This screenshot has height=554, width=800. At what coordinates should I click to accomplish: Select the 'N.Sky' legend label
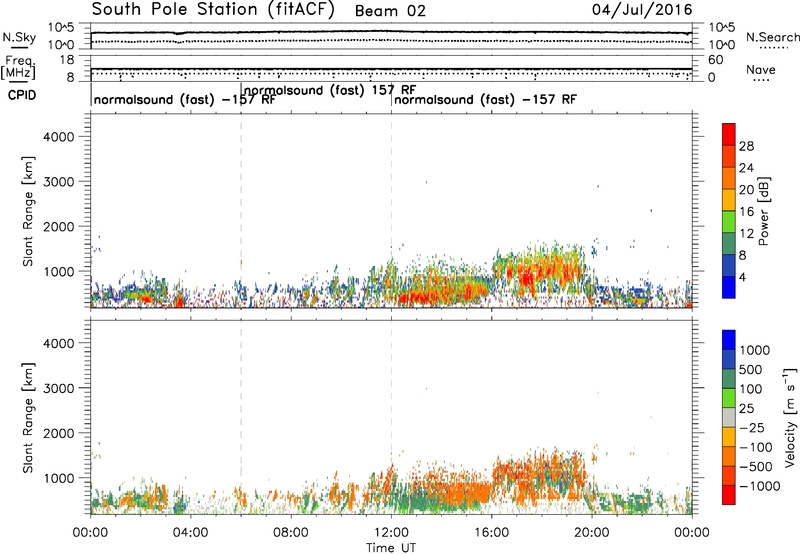[x=19, y=37]
